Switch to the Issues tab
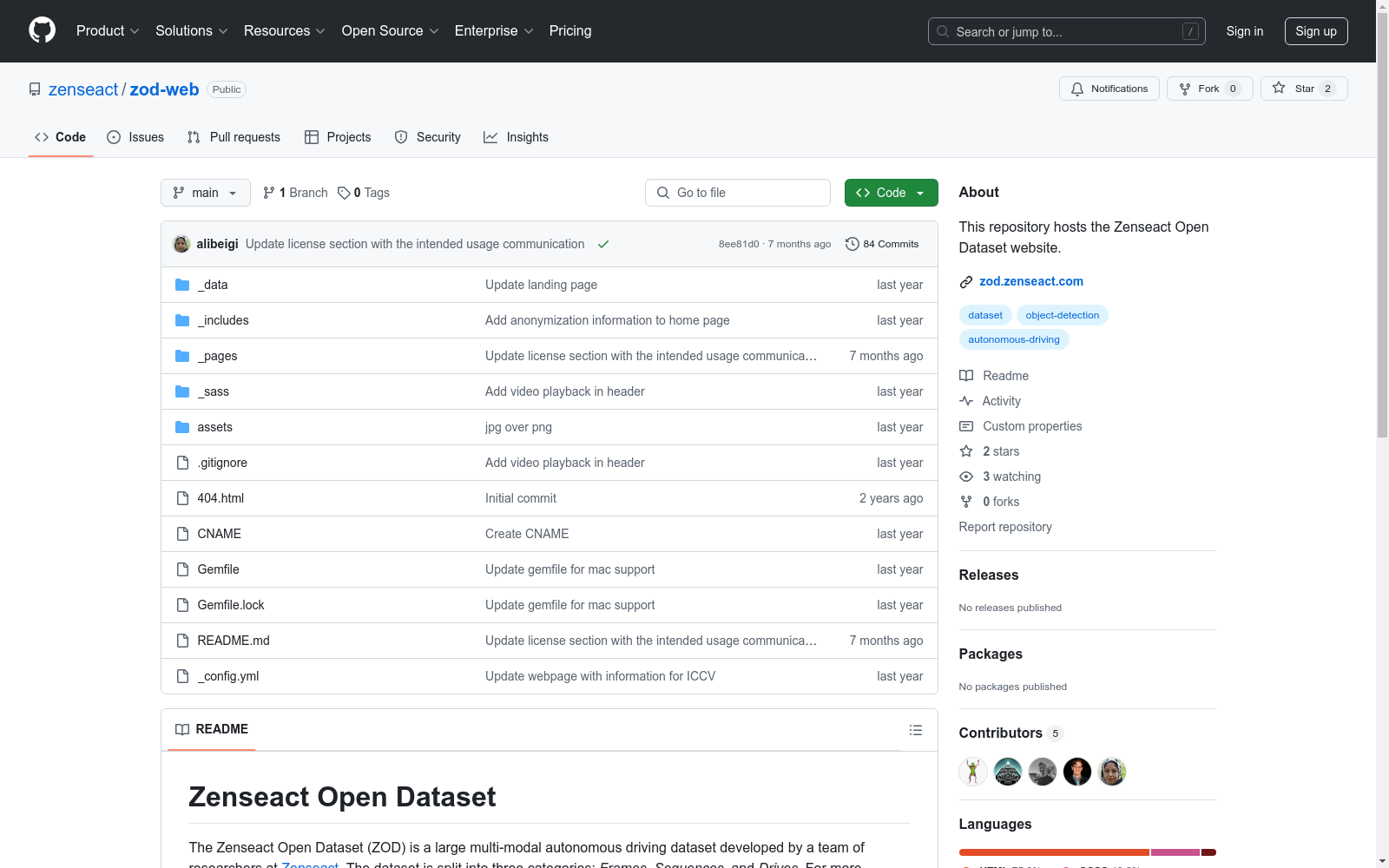Screen dimensions: 1389x868 coord(135,137)
